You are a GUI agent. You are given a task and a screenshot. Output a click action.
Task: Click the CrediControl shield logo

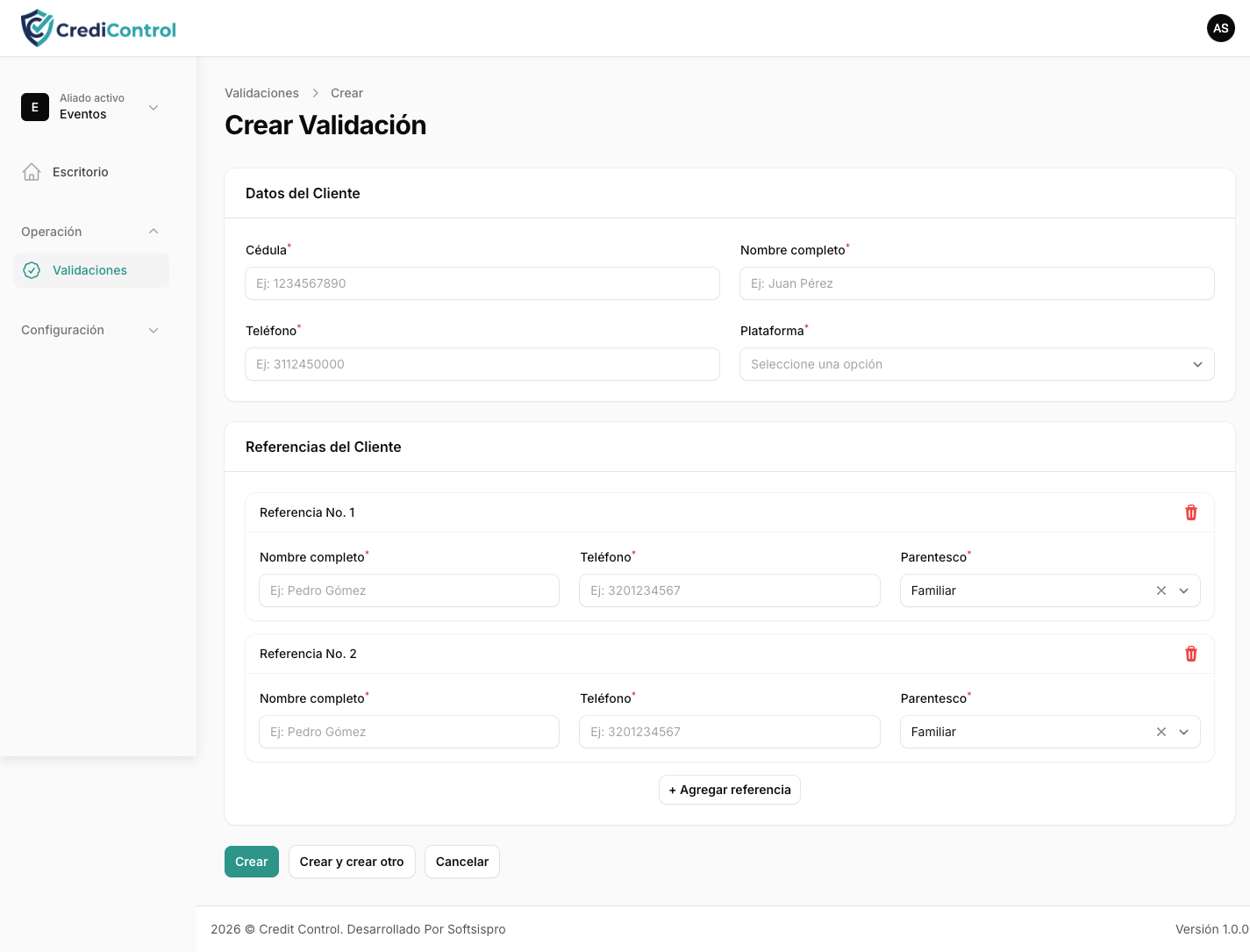point(37,28)
